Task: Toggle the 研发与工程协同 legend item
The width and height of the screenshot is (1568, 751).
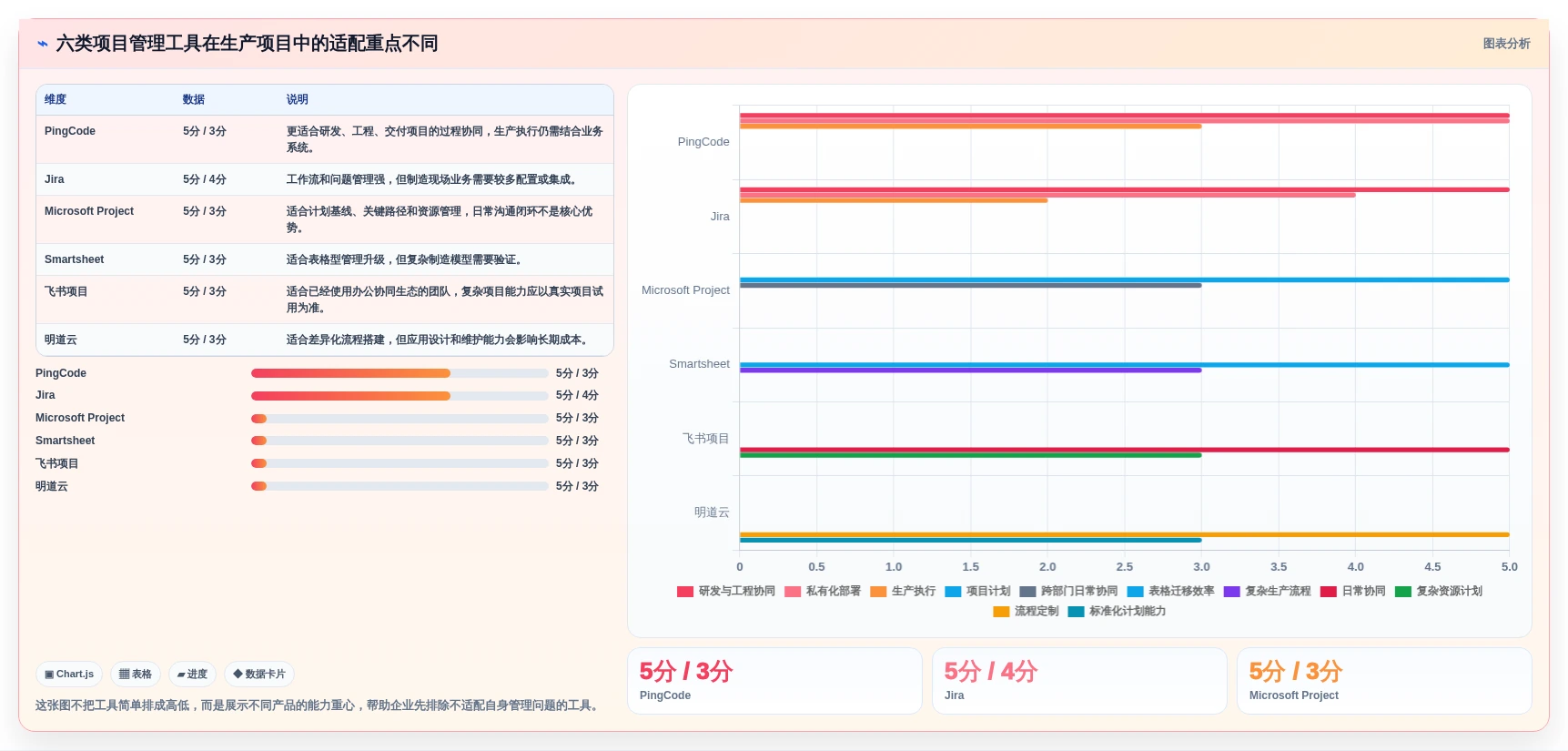Action: point(726,592)
